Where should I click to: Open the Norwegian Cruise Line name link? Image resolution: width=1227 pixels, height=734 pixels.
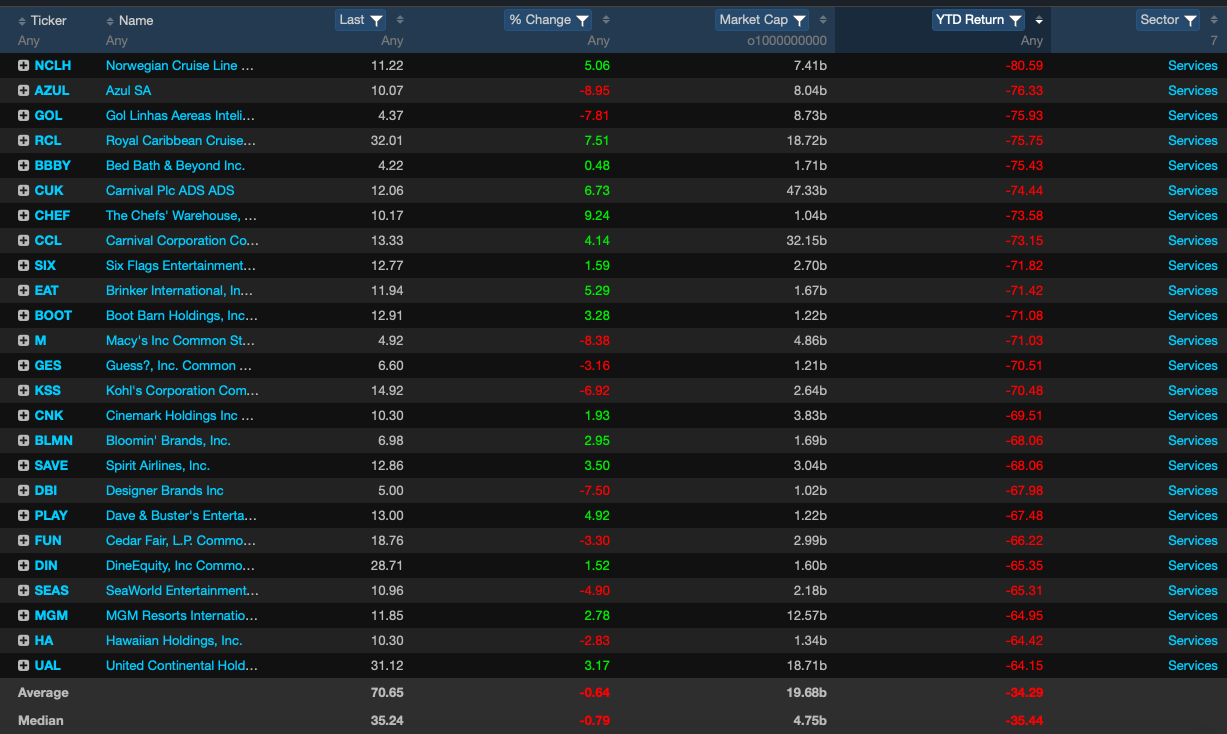[180, 65]
